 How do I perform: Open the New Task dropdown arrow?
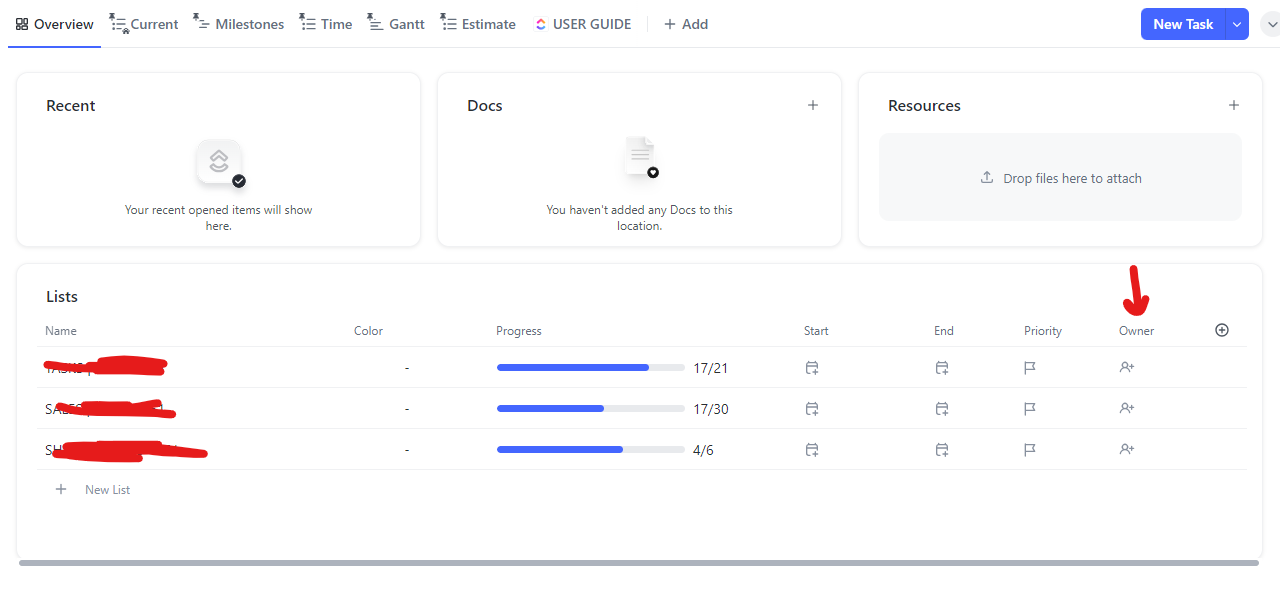pos(1239,24)
